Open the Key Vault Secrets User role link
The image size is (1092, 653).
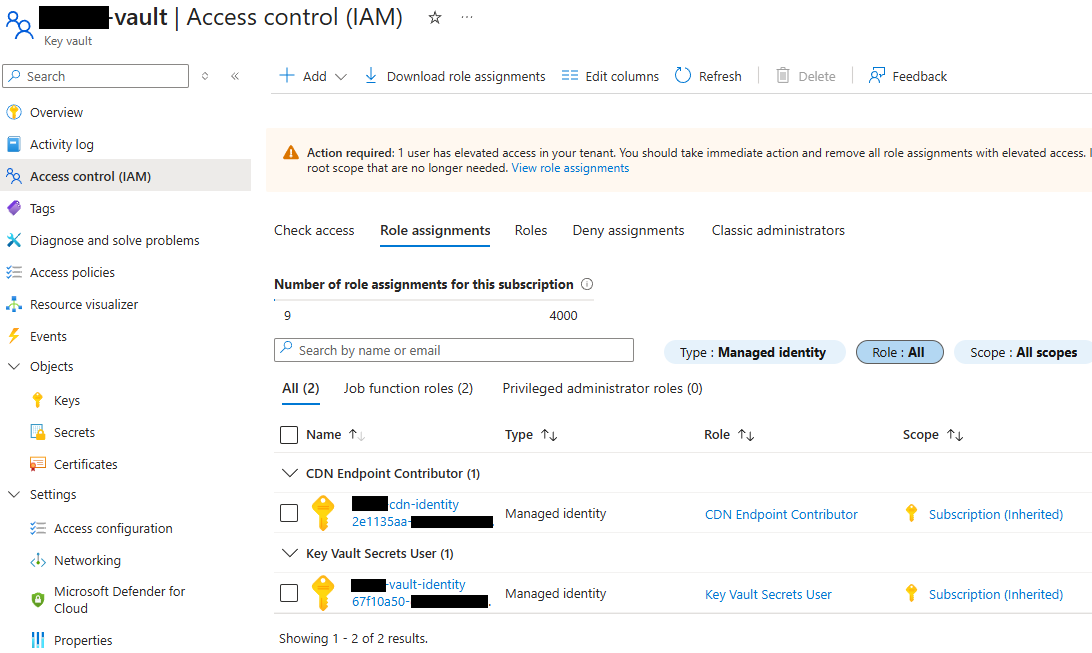pos(768,594)
